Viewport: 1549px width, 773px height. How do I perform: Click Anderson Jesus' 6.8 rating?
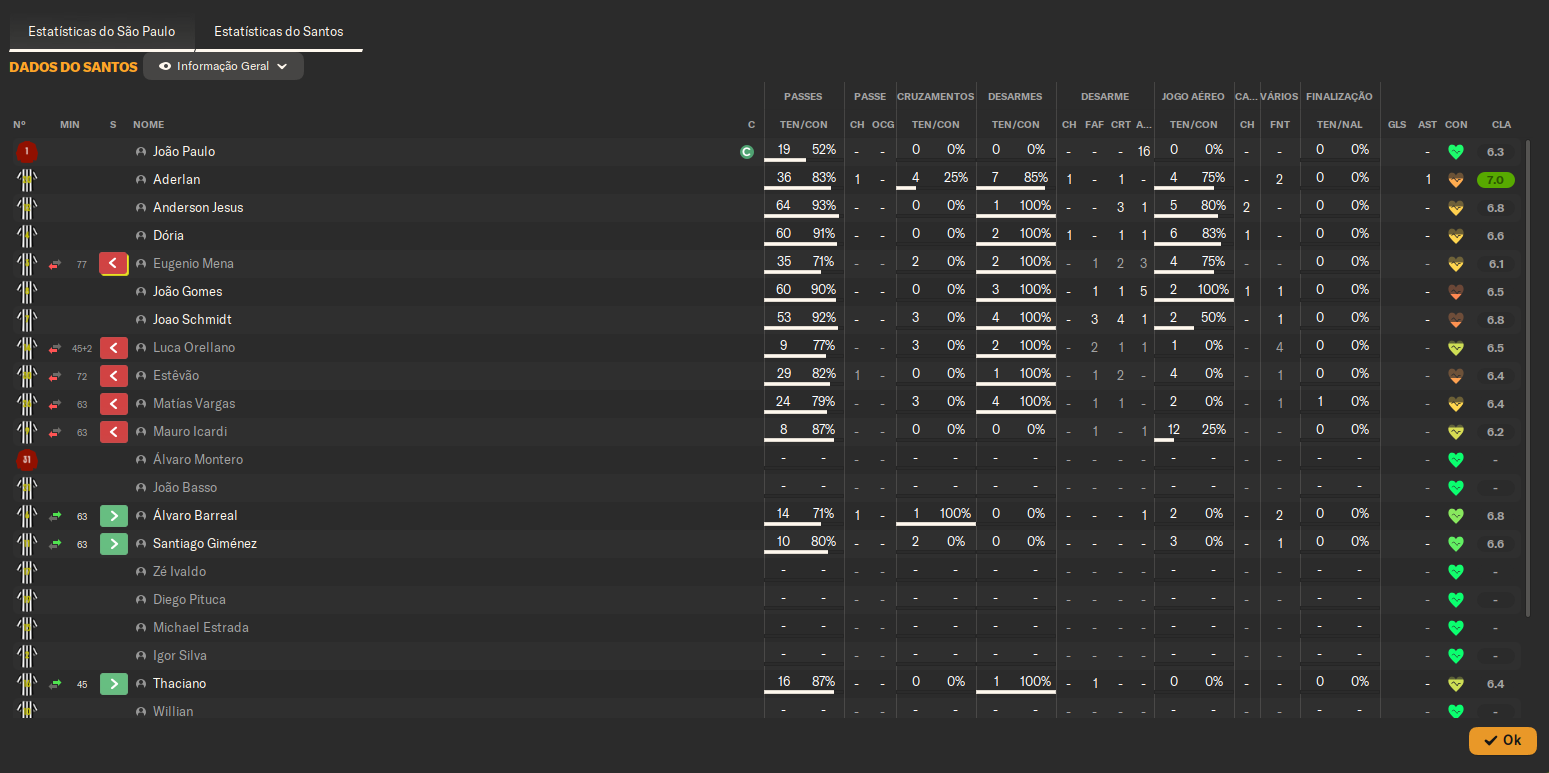pyautogui.click(x=1495, y=208)
